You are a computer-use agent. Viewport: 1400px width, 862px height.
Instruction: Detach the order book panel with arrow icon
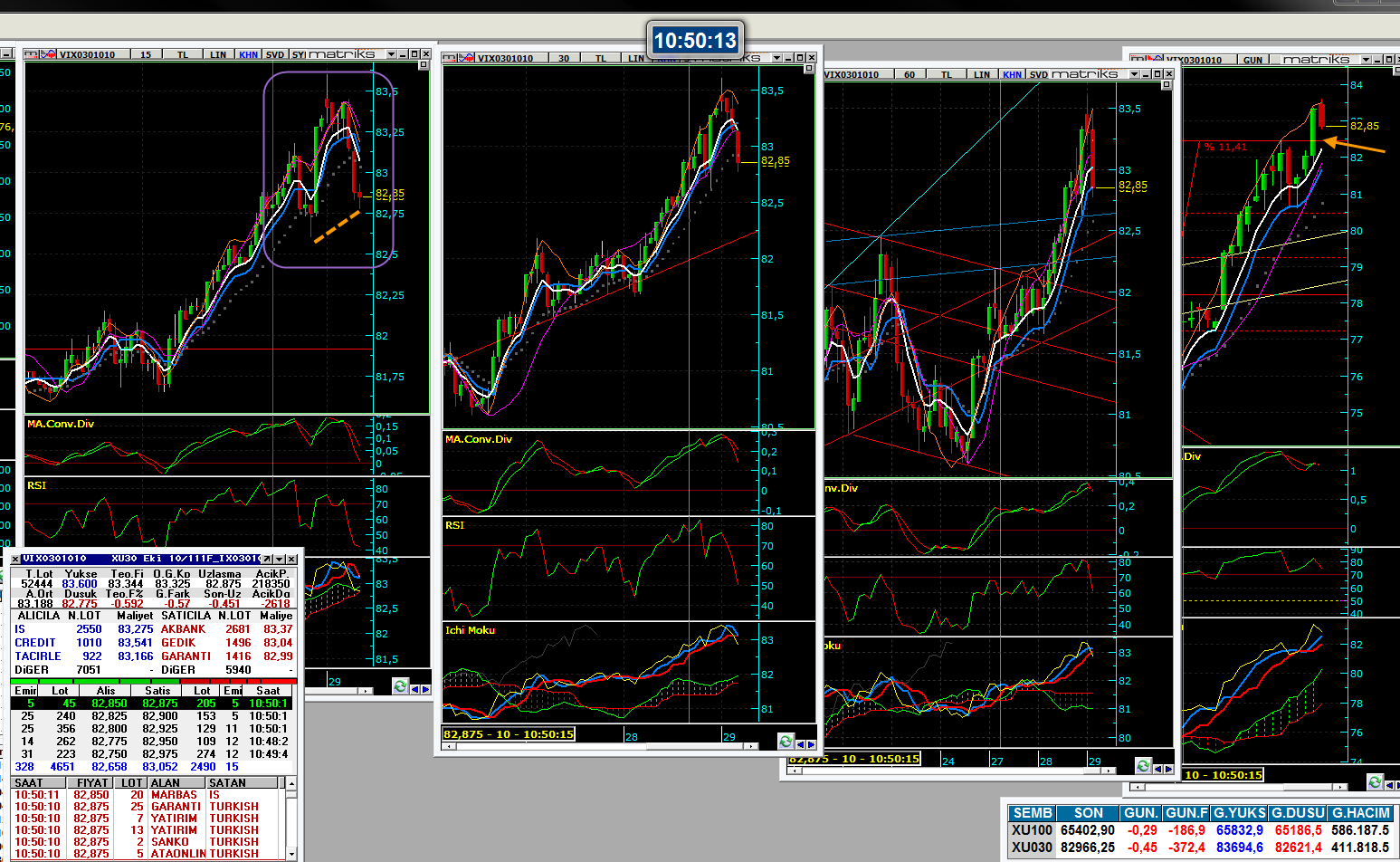[266, 559]
